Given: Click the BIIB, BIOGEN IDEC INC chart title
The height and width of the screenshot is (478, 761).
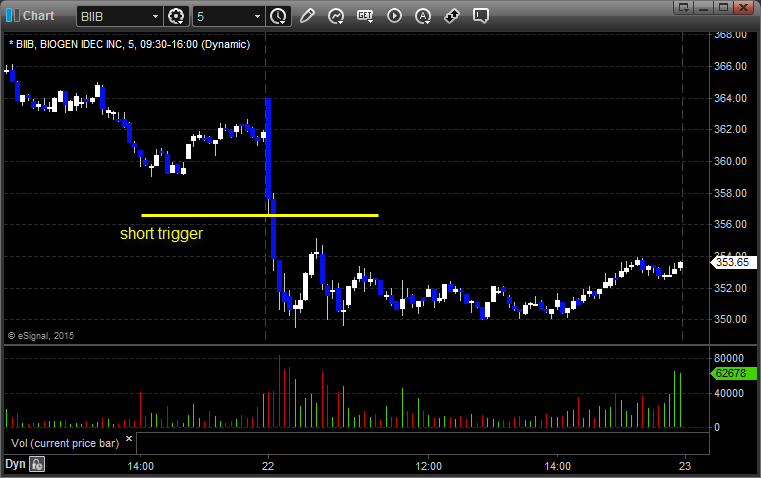Looking at the screenshot, I should tap(129, 44).
